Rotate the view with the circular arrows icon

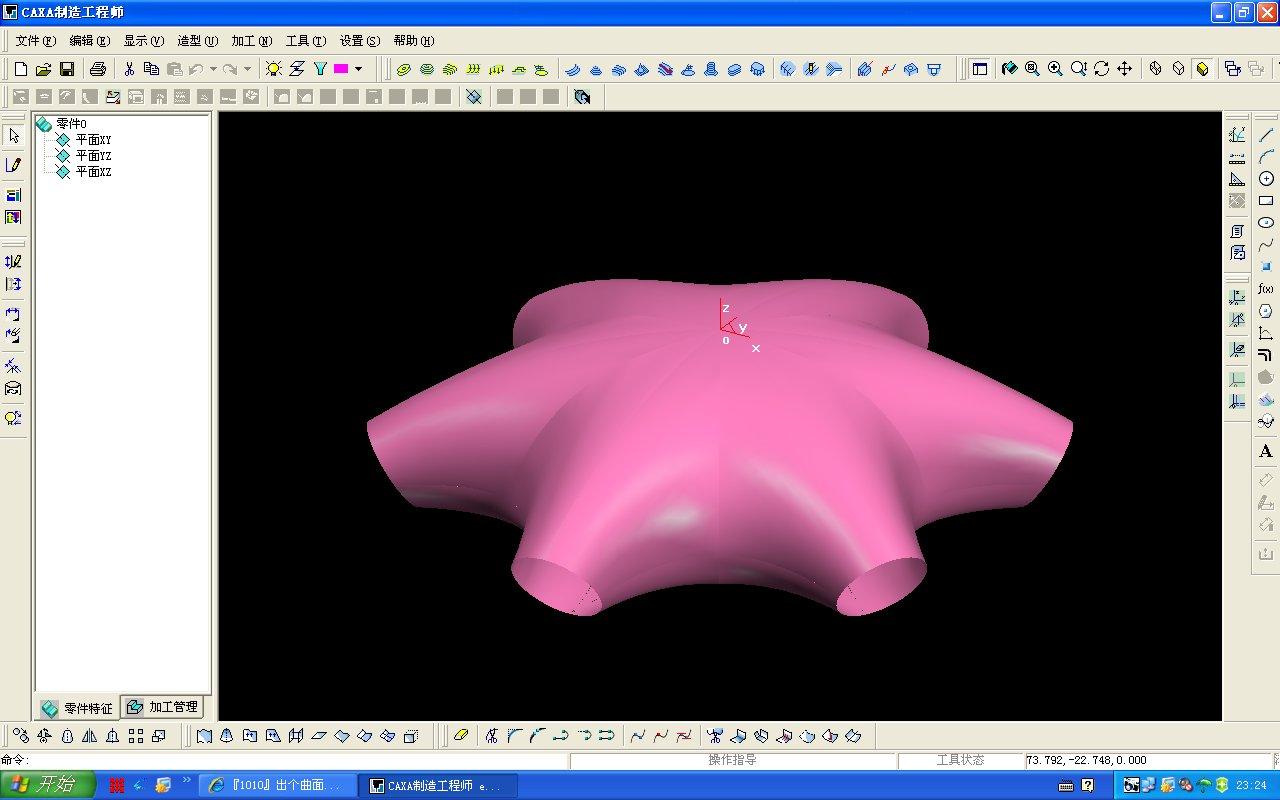(x=1101, y=69)
